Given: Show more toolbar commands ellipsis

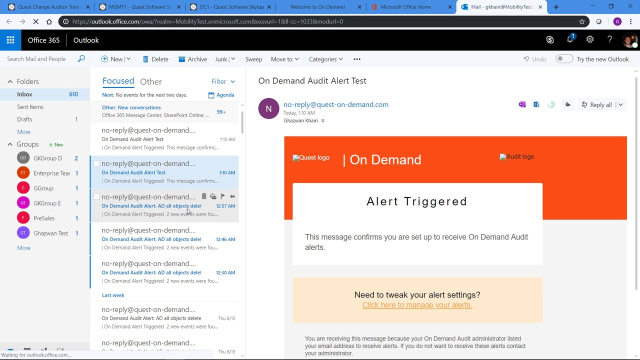Looking at the screenshot, I should tap(357, 59).
